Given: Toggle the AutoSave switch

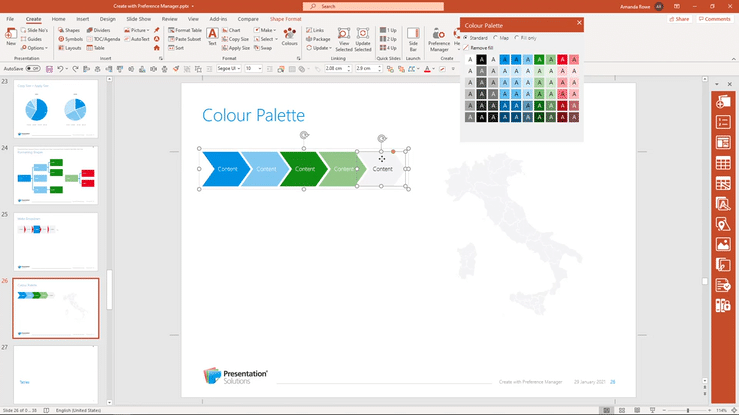Looking at the screenshot, I should (32, 69).
